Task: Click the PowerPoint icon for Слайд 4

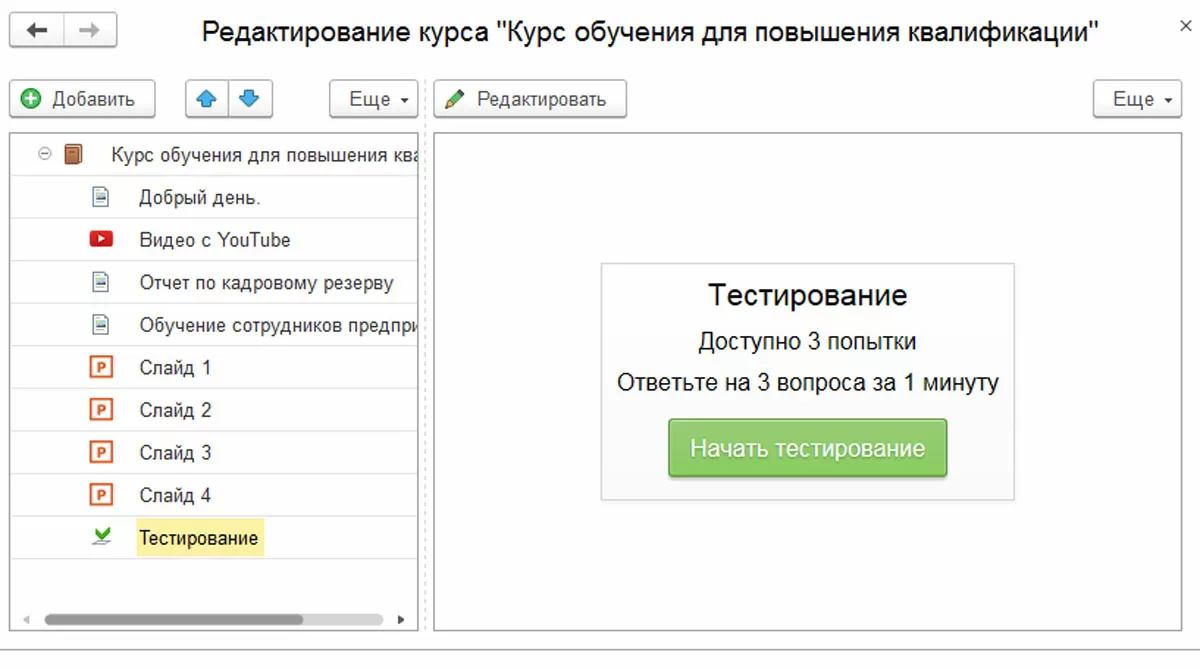Action: tap(100, 495)
